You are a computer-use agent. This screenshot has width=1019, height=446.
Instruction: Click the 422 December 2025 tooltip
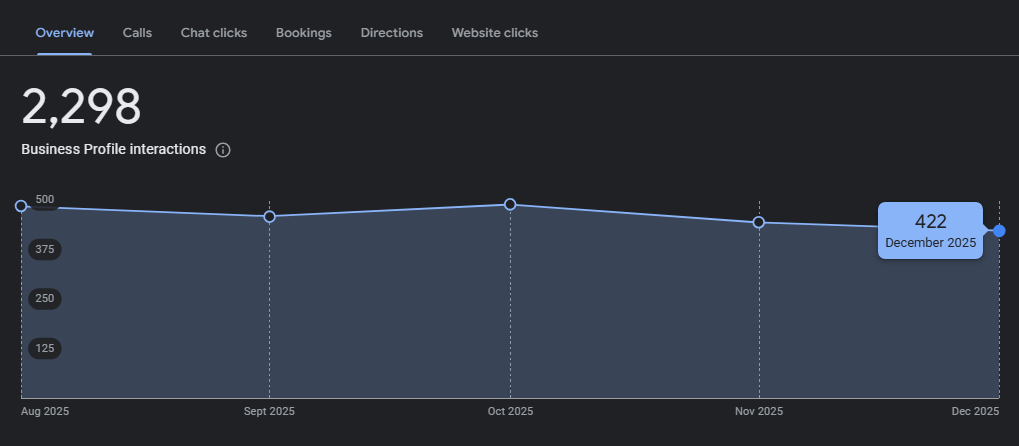click(x=930, y=231)
